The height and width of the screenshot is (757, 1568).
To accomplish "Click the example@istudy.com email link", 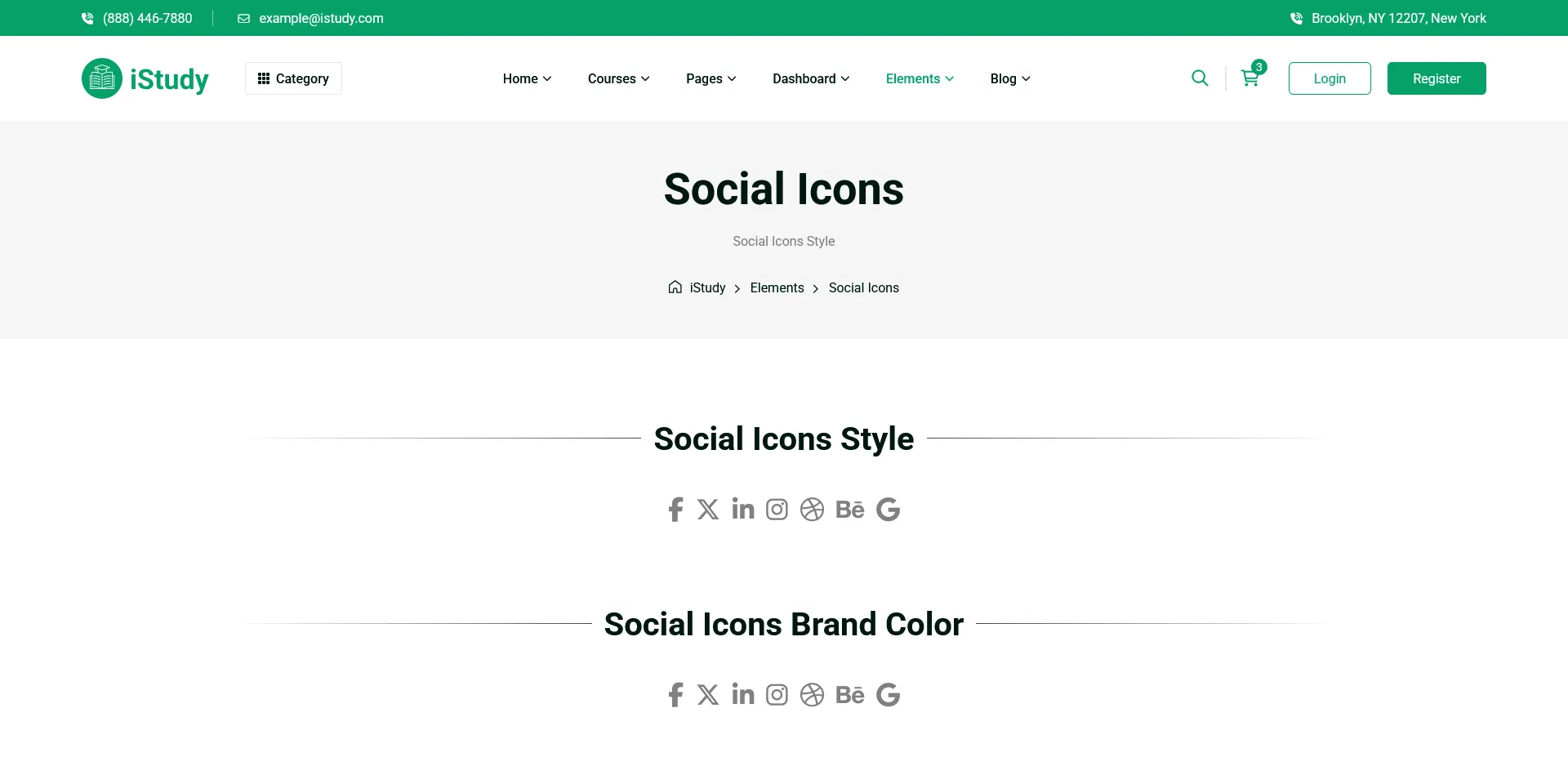I will [x=321, y=18].
